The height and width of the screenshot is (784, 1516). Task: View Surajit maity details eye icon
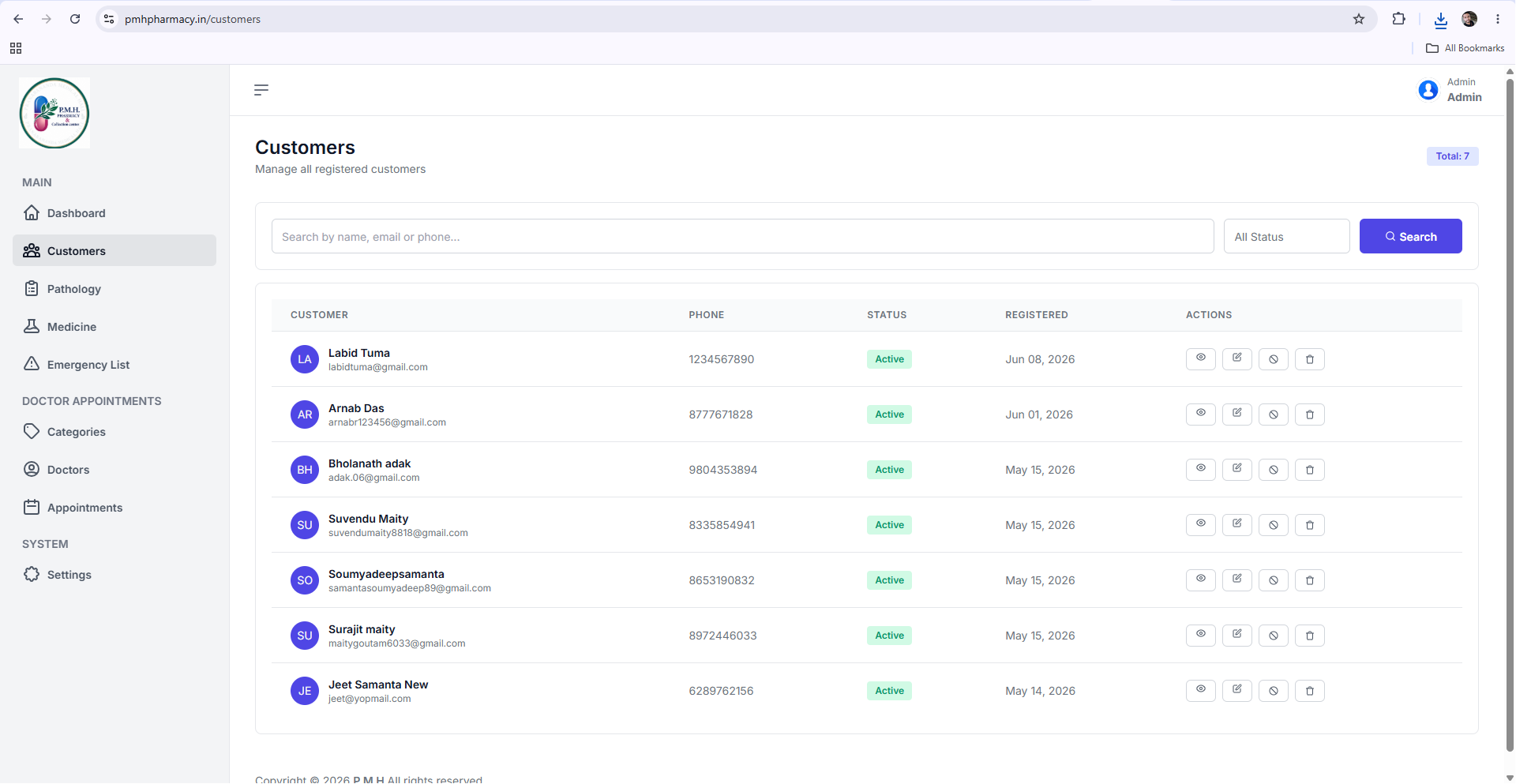click(1201, 636)
